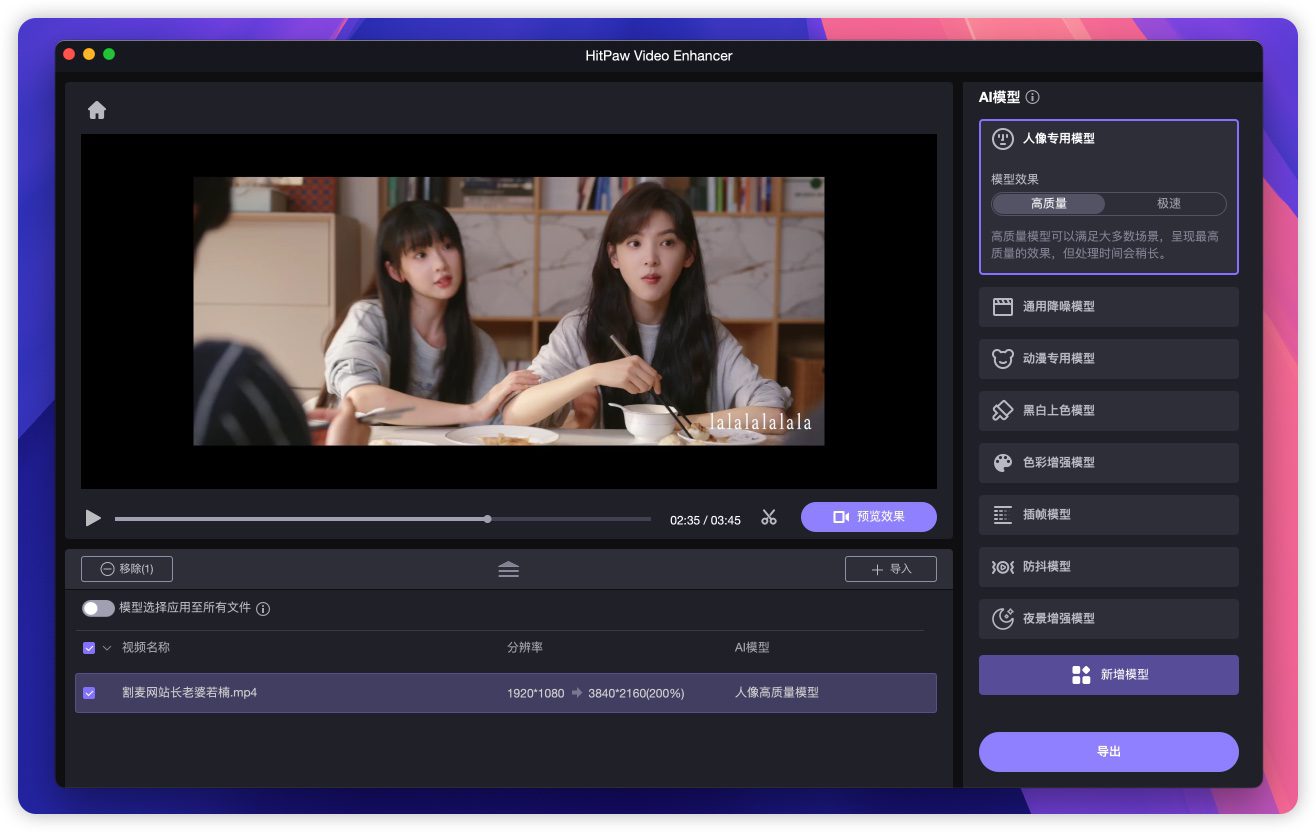Select the 夜景增强模型 night model
The width and height of the screenshot is (1316, 832).
pyautogui.click(x=1108, y=619)
